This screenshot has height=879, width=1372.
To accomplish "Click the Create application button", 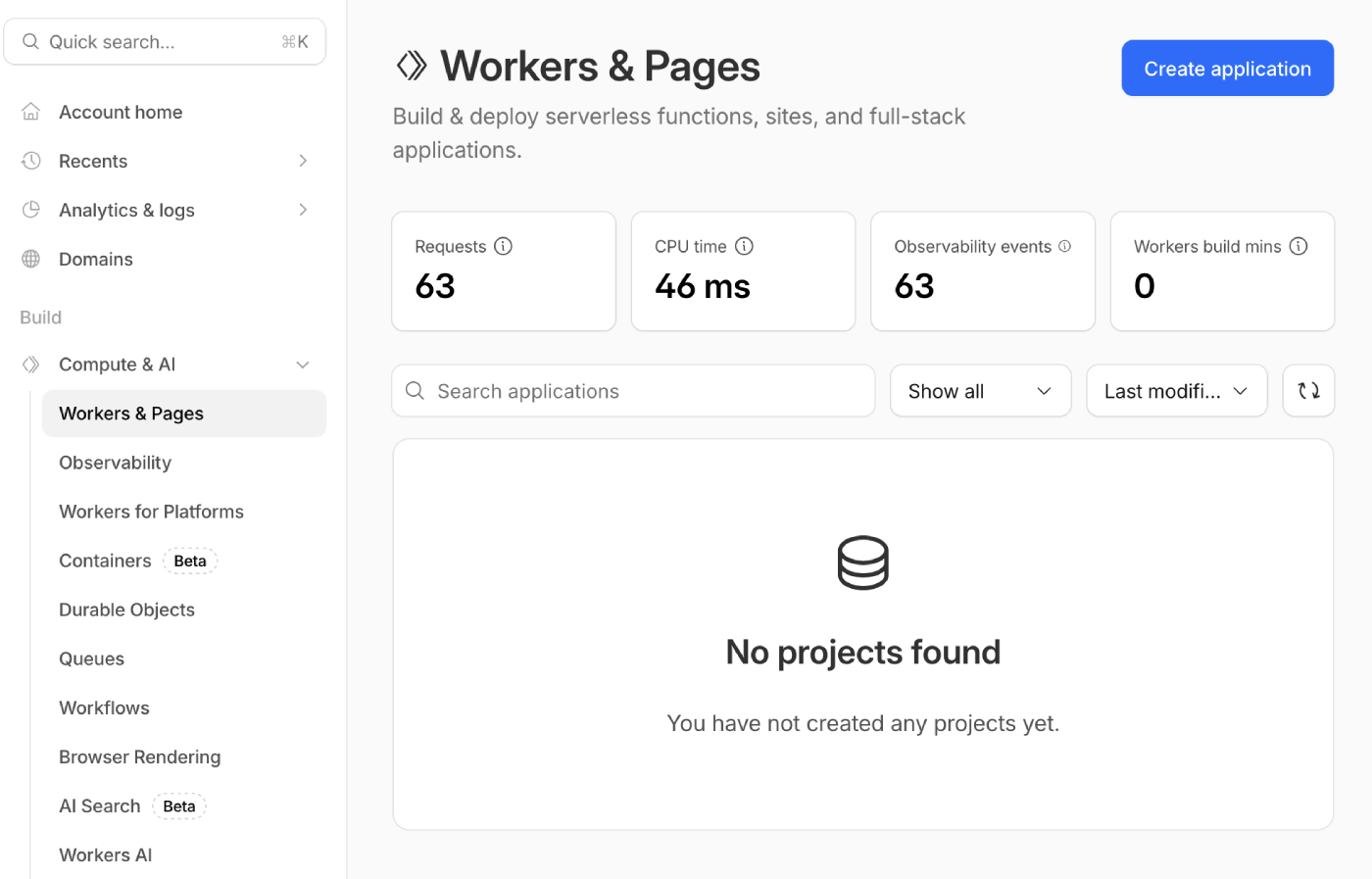I will (1227, 68).
